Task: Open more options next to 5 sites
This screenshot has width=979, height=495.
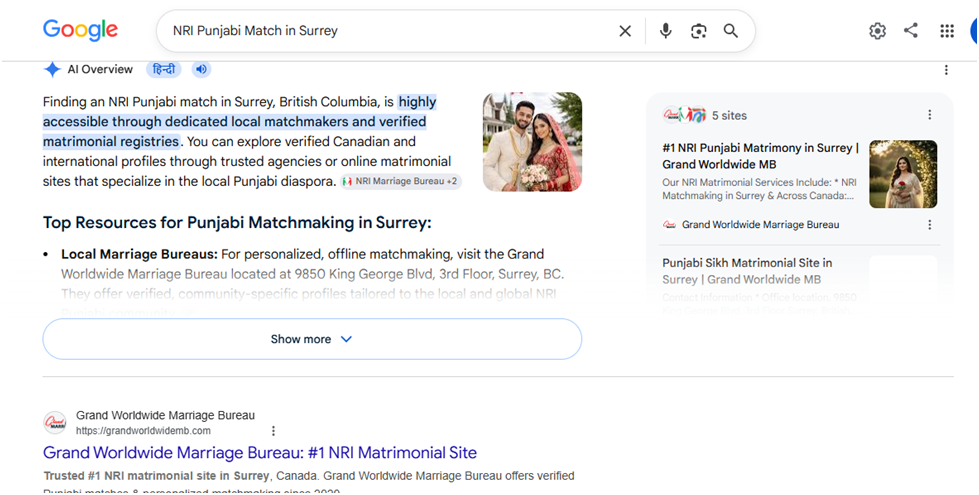Action: pyautogui.click(x=930, y=115)
